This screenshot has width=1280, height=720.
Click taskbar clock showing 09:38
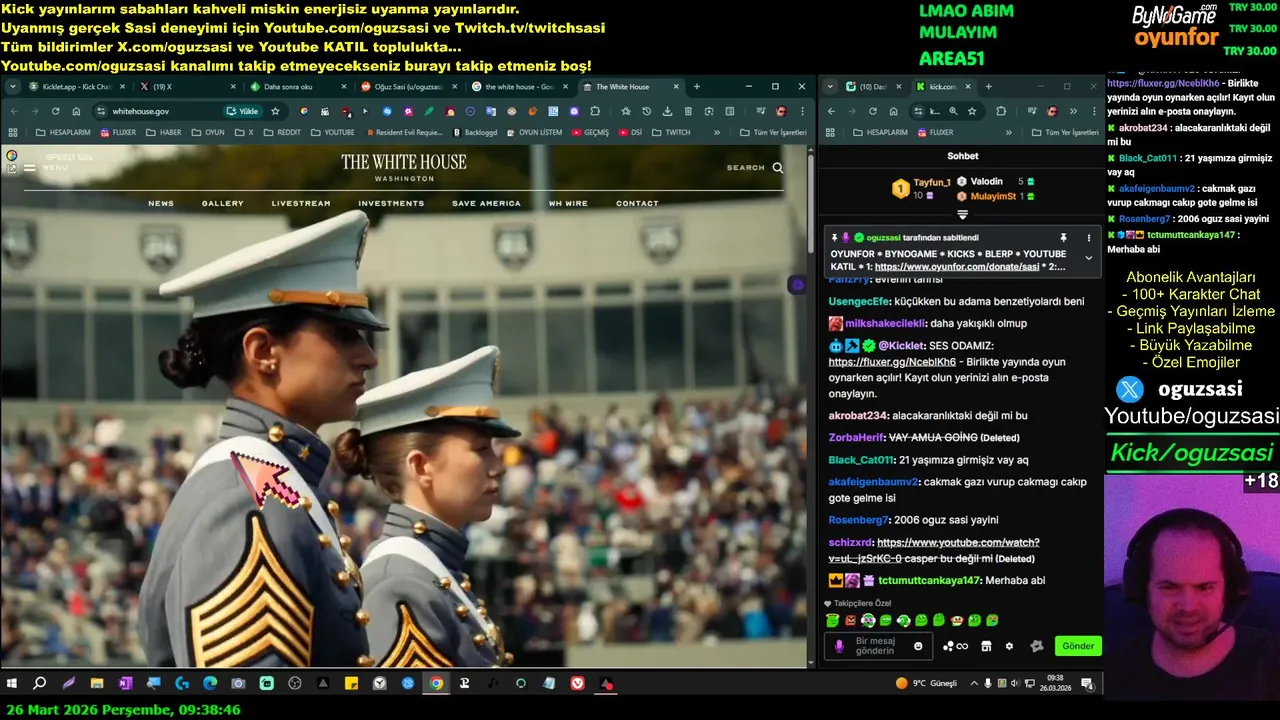1056,684
